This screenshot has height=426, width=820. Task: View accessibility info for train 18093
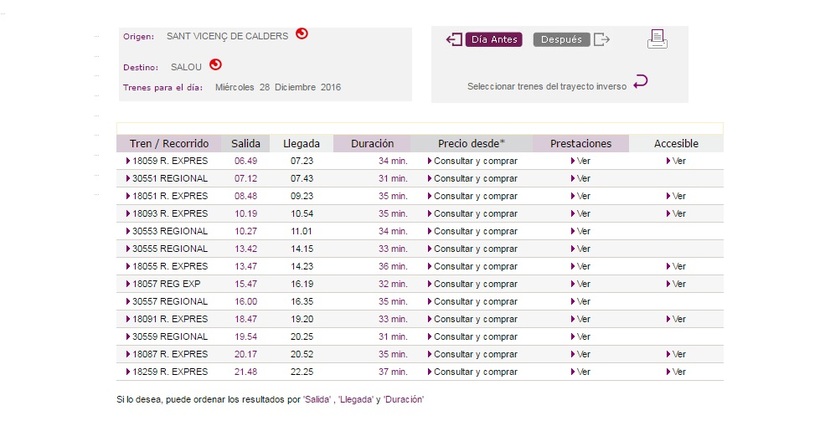pyautogui.click(x=676, y=214)
